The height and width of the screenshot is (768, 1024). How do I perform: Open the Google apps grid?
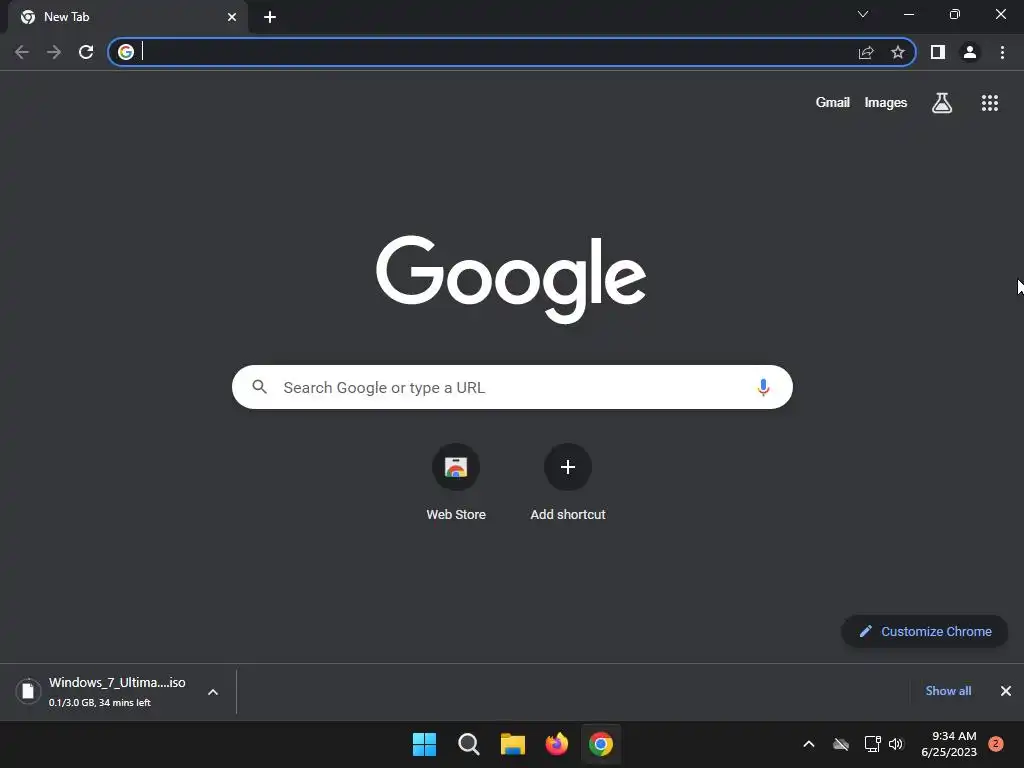(x=990, y=103)
